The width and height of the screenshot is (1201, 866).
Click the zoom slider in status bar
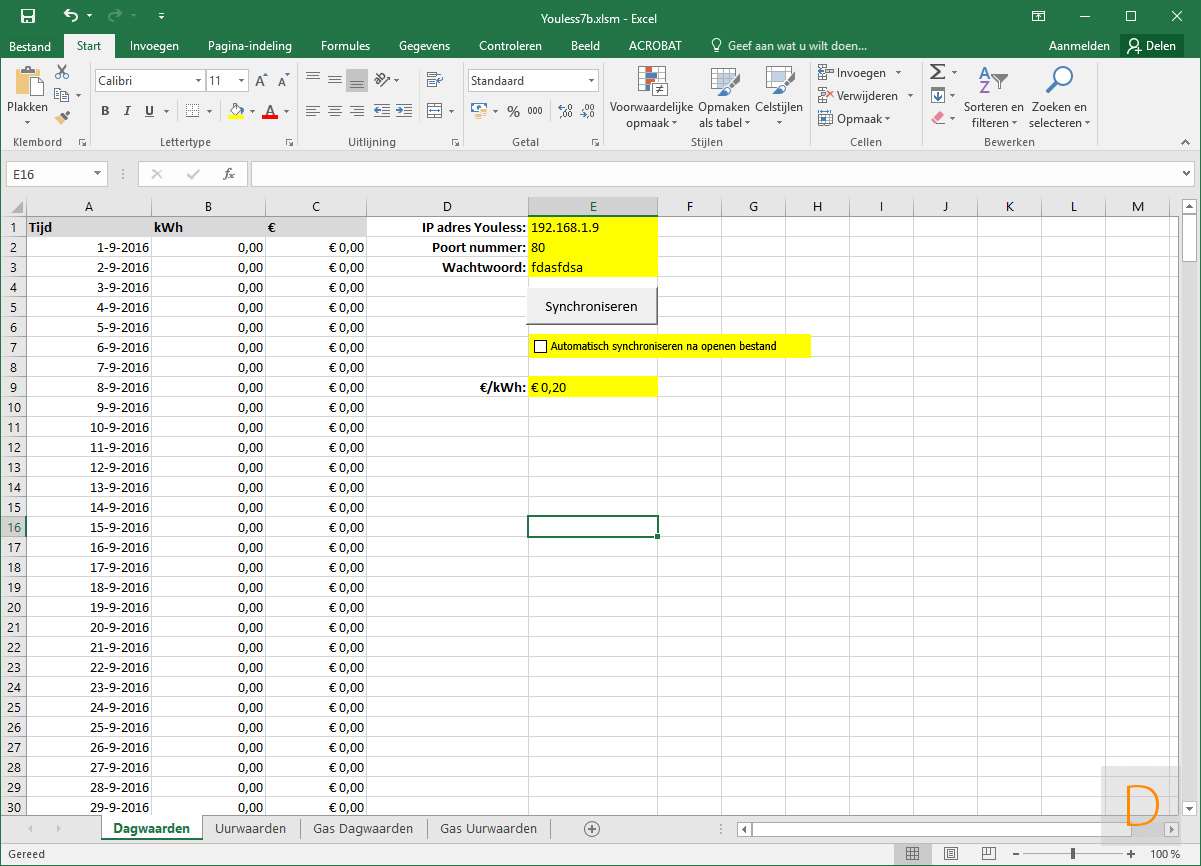(1073, 854)
